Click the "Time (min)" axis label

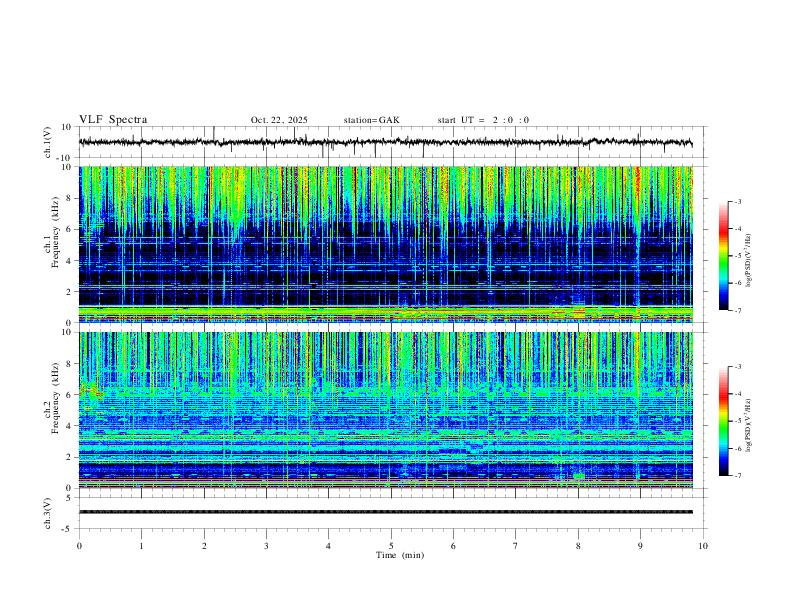400,555
